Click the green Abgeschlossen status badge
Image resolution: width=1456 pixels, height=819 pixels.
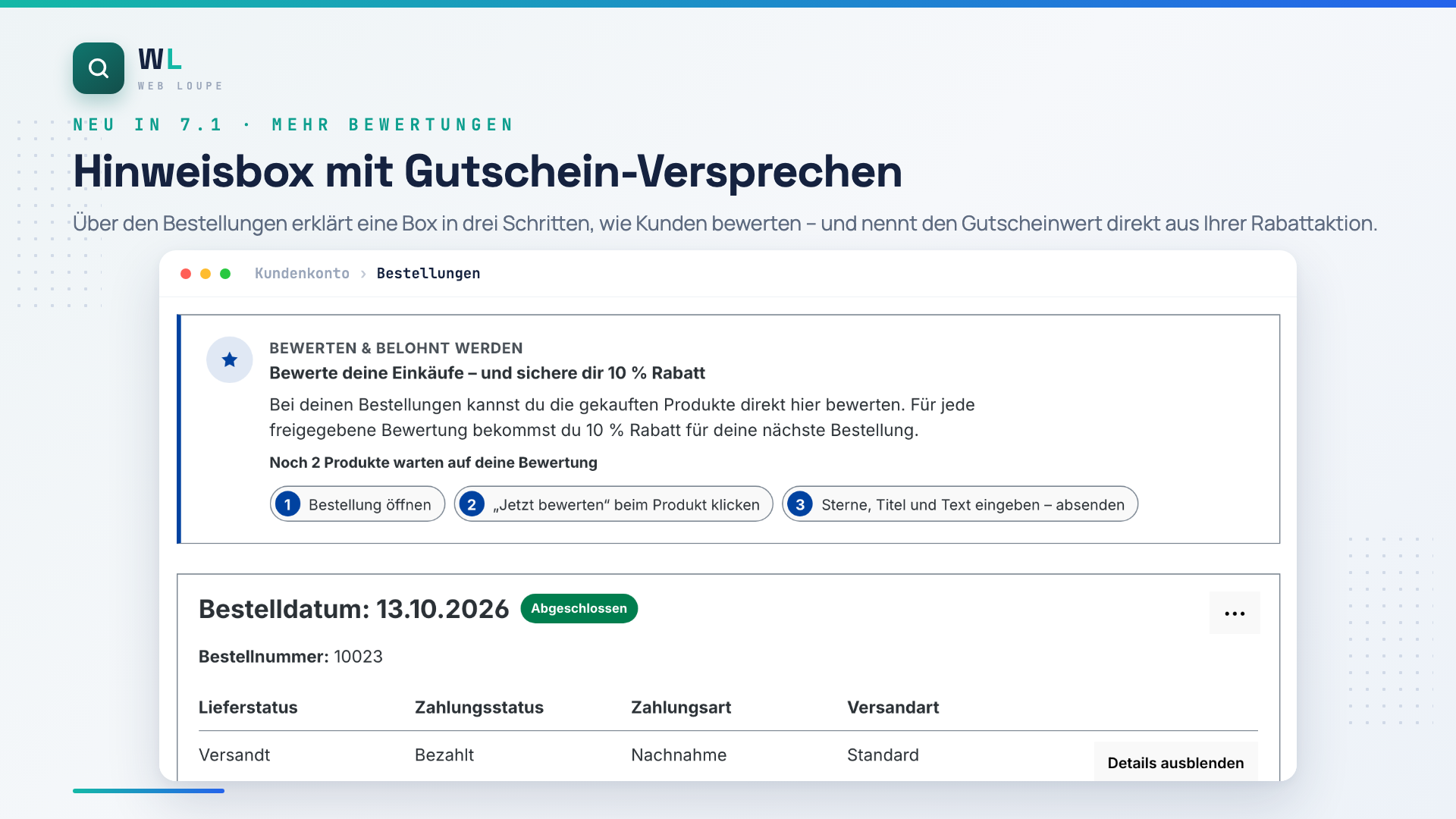pos(579,608)
